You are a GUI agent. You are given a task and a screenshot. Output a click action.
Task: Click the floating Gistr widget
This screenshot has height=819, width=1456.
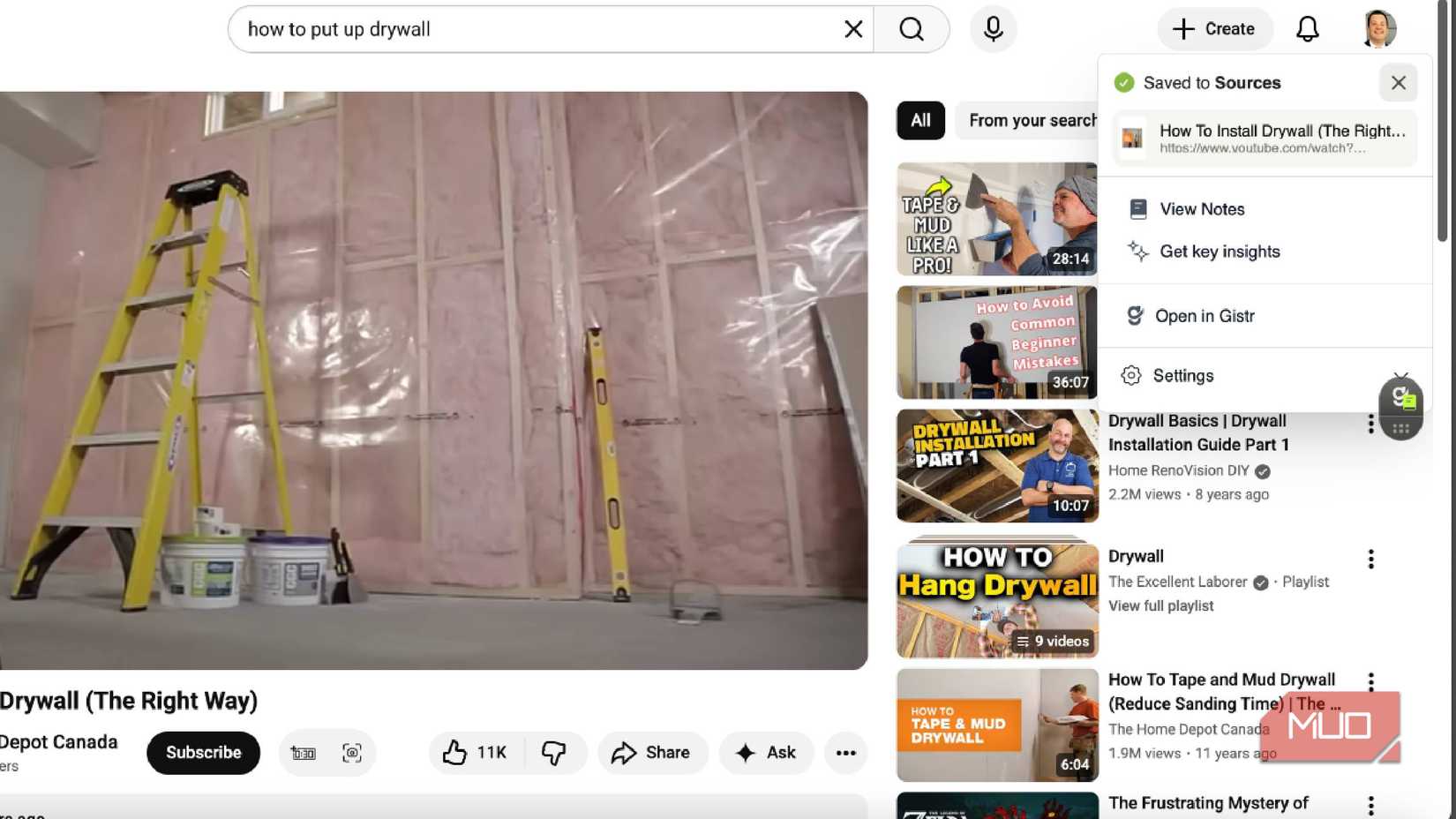(1400, 406)
